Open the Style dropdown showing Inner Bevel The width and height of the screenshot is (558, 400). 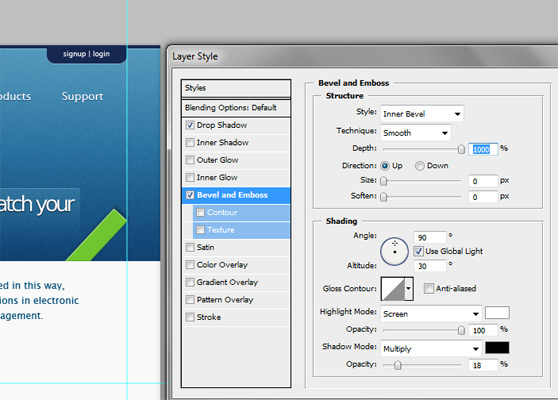pos(422,114)
